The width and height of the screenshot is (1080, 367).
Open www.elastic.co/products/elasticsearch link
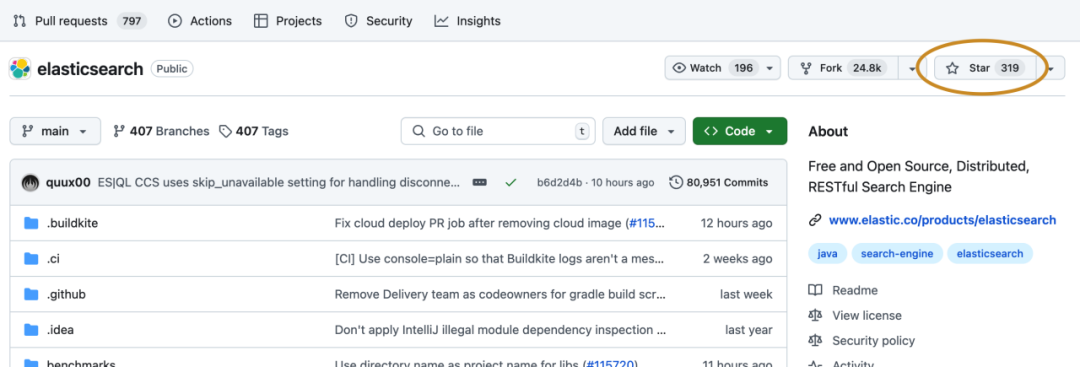(942, 220)
